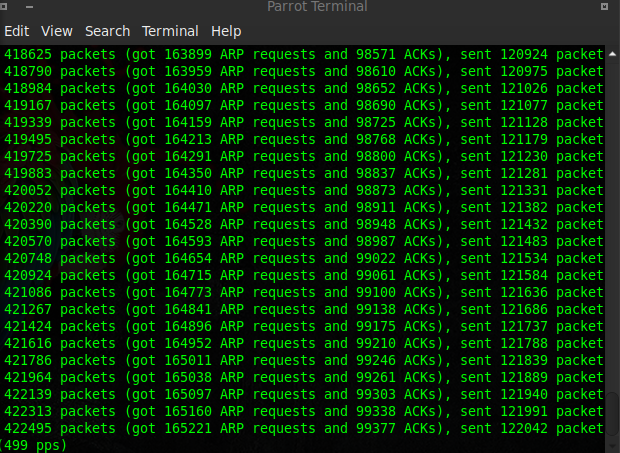Click the minimize dash icon in title bar
This screenshot has height=453, width=620.
tap(29, 6)
